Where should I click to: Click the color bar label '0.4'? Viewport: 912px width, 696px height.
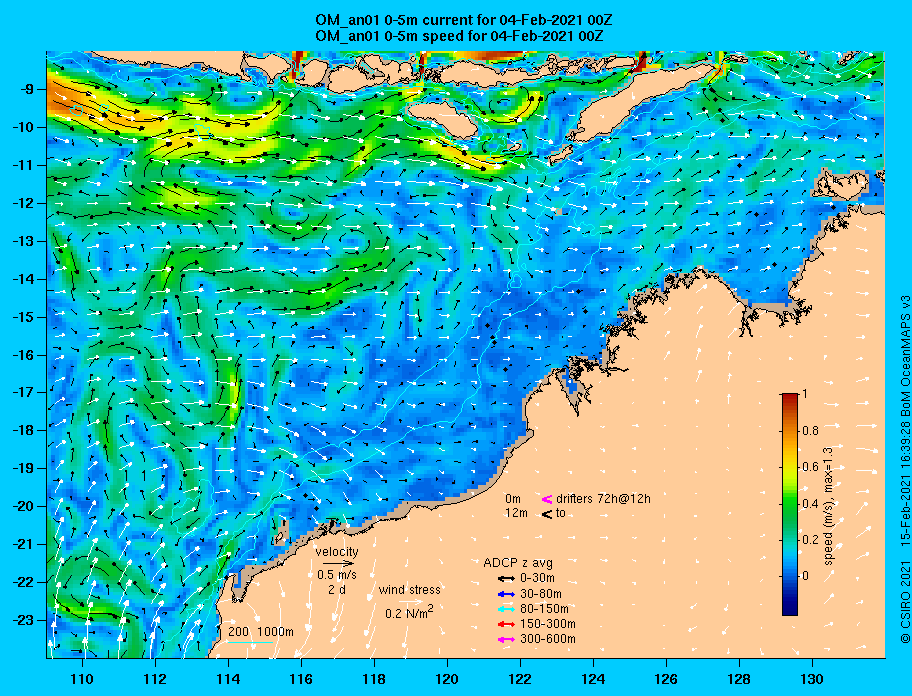811,504
